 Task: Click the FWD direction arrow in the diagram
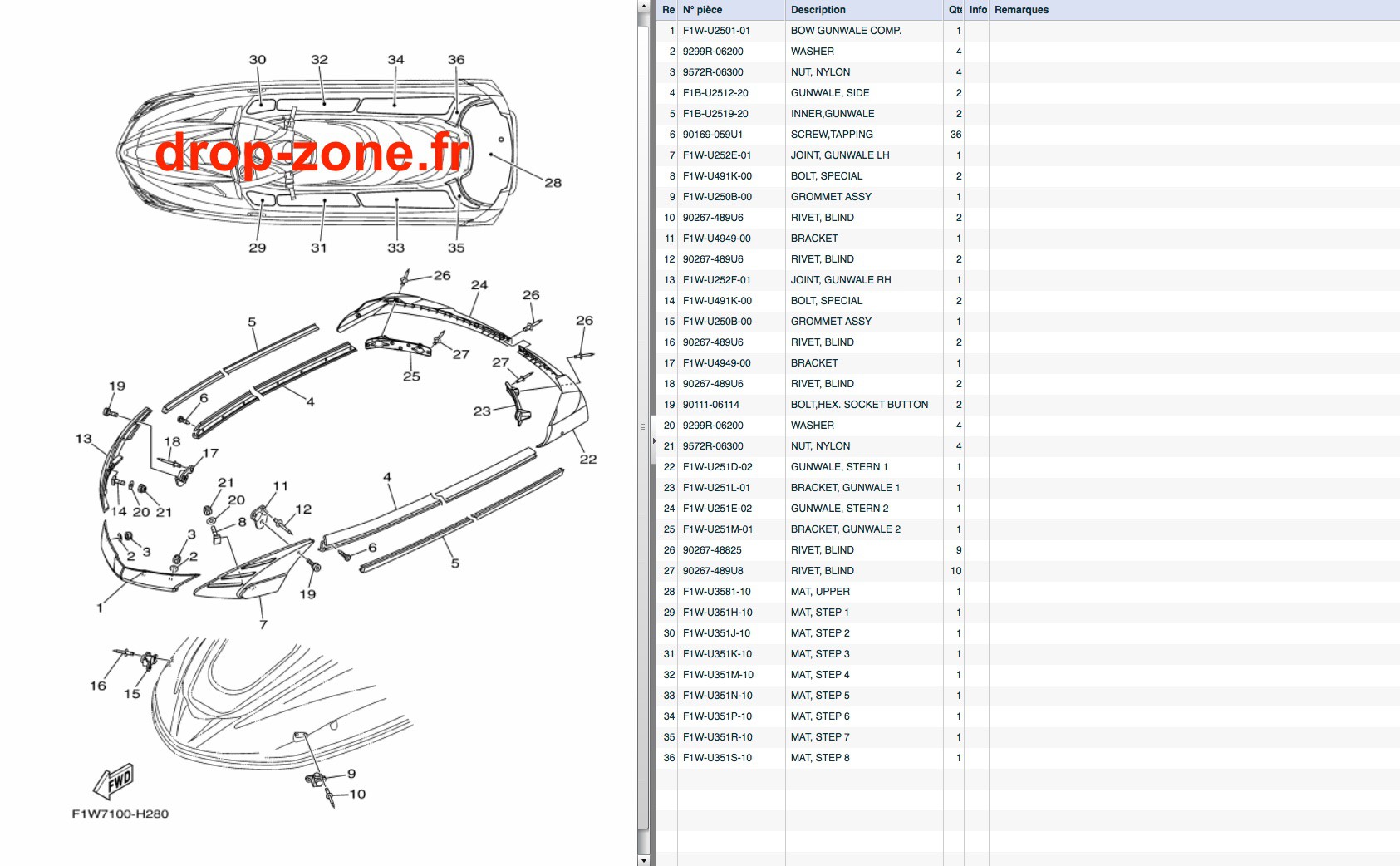click(114, 781)
